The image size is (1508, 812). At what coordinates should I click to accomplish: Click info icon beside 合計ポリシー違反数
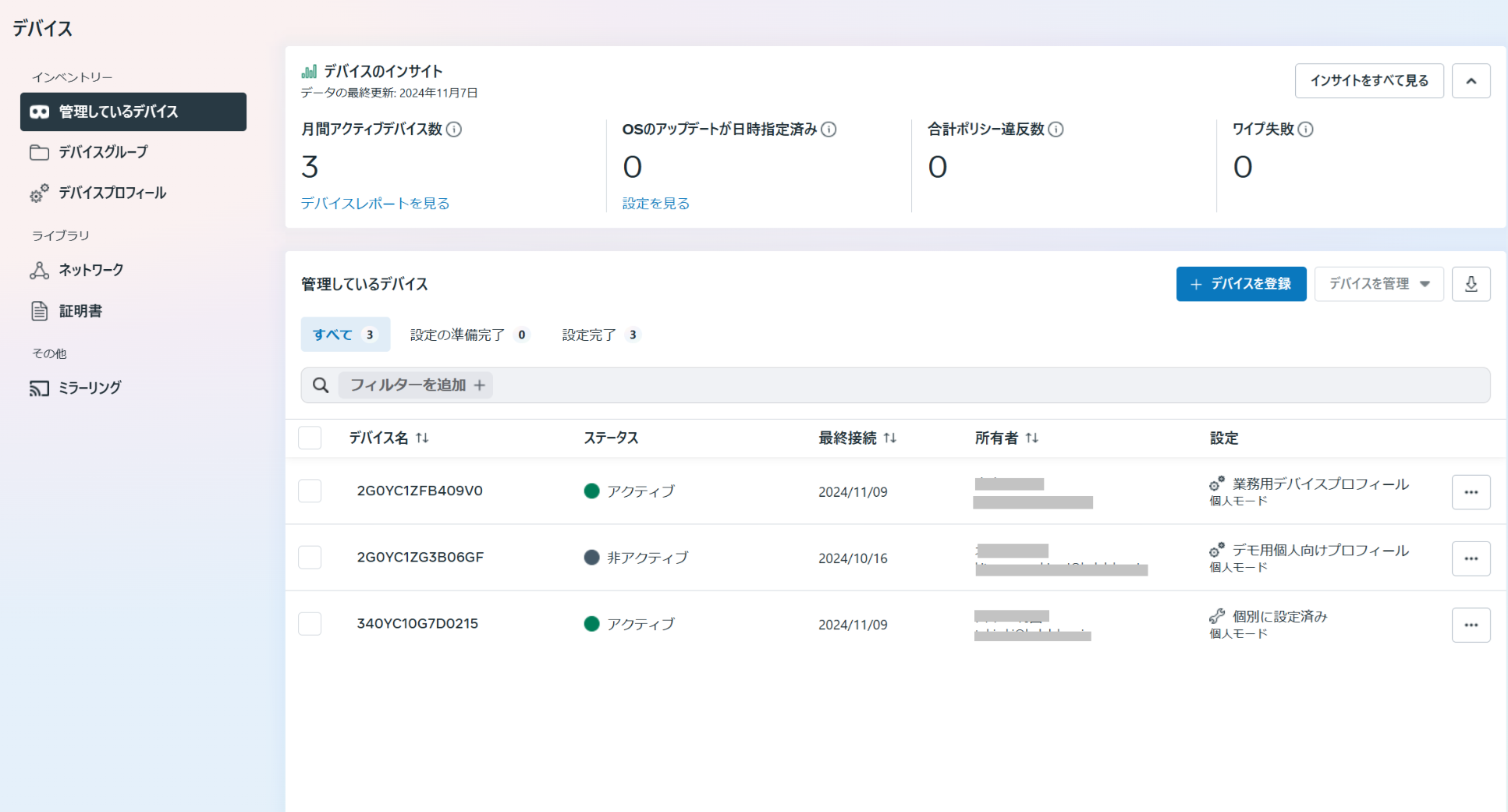[1056, 129]
